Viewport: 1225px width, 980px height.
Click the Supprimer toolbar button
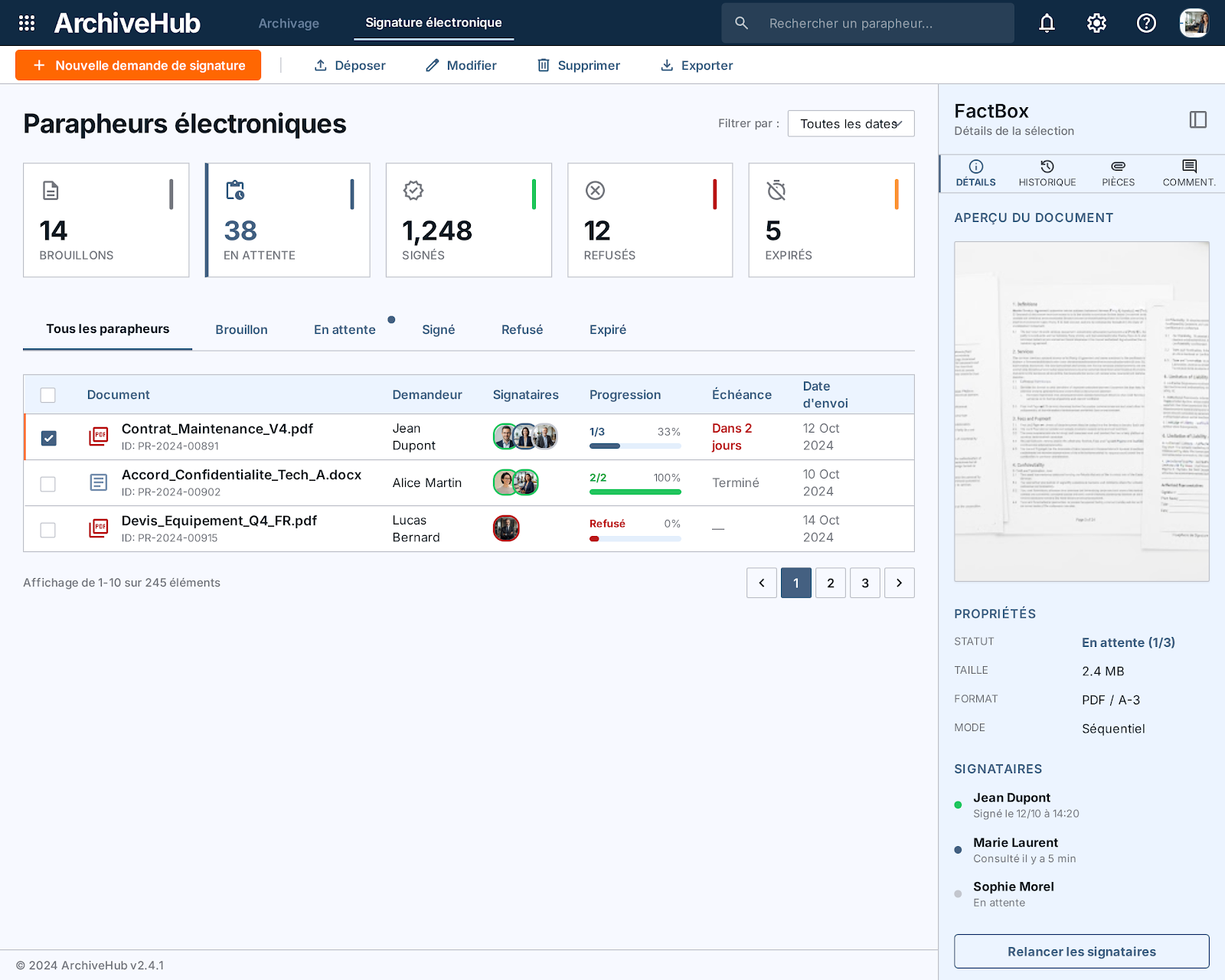point(579,65)
